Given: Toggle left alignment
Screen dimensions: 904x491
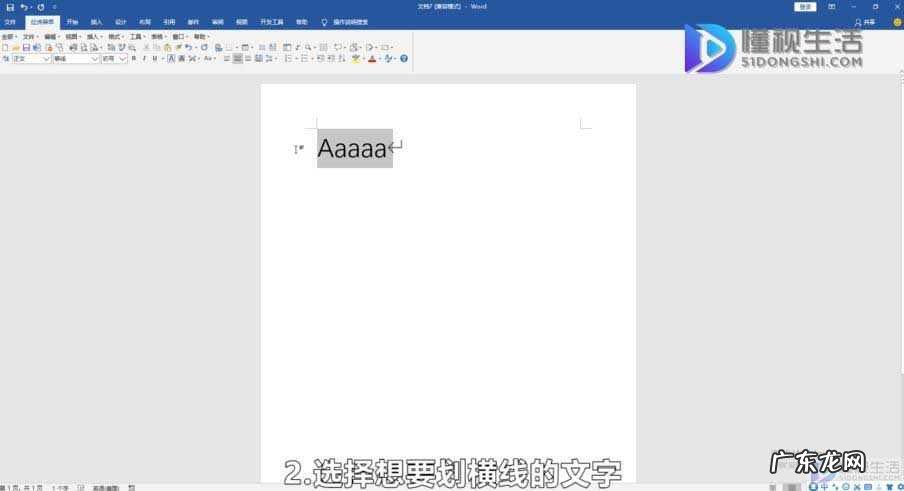Looking at the screenshot, I should [x=227, y=58].
